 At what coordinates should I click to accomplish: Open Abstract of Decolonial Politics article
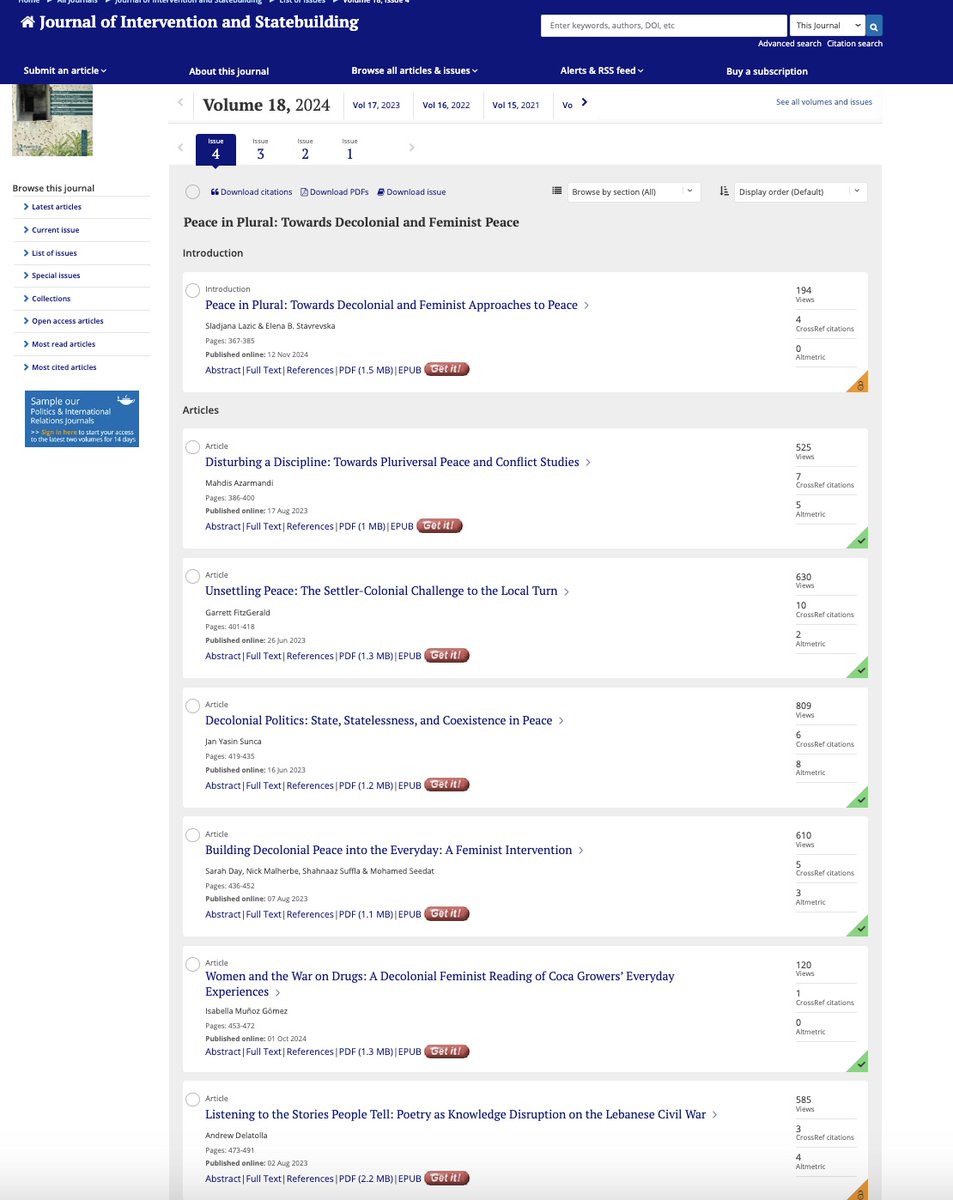click(223, 785)
